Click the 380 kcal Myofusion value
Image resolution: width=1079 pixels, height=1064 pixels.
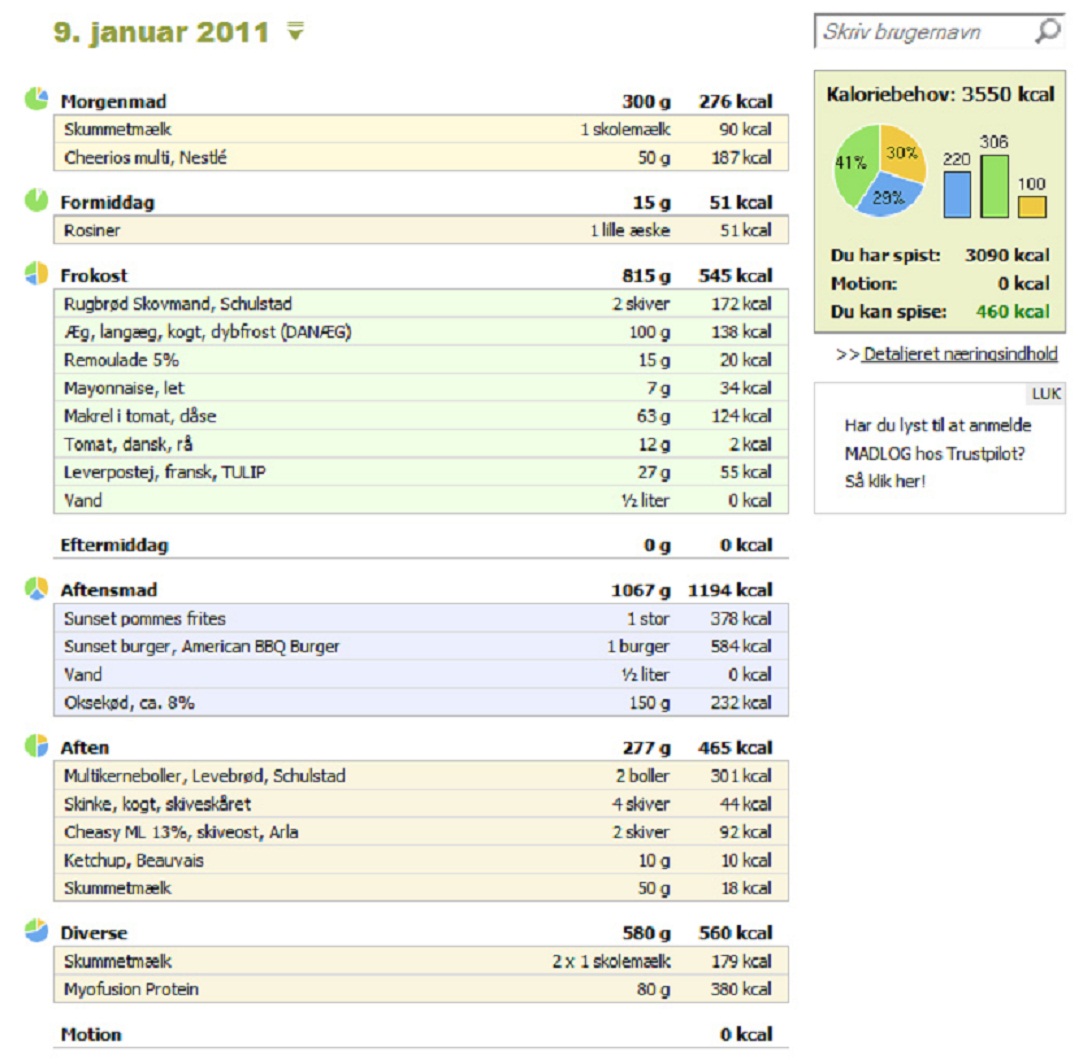(741, 989)
